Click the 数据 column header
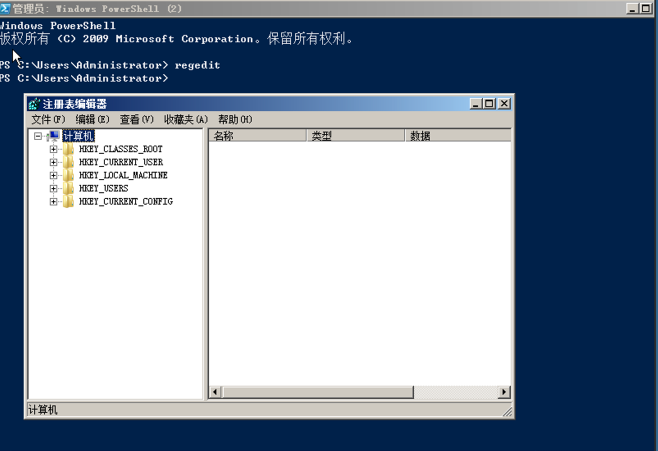658x451 pixels. pyautogui.click(x=458, y=136)
